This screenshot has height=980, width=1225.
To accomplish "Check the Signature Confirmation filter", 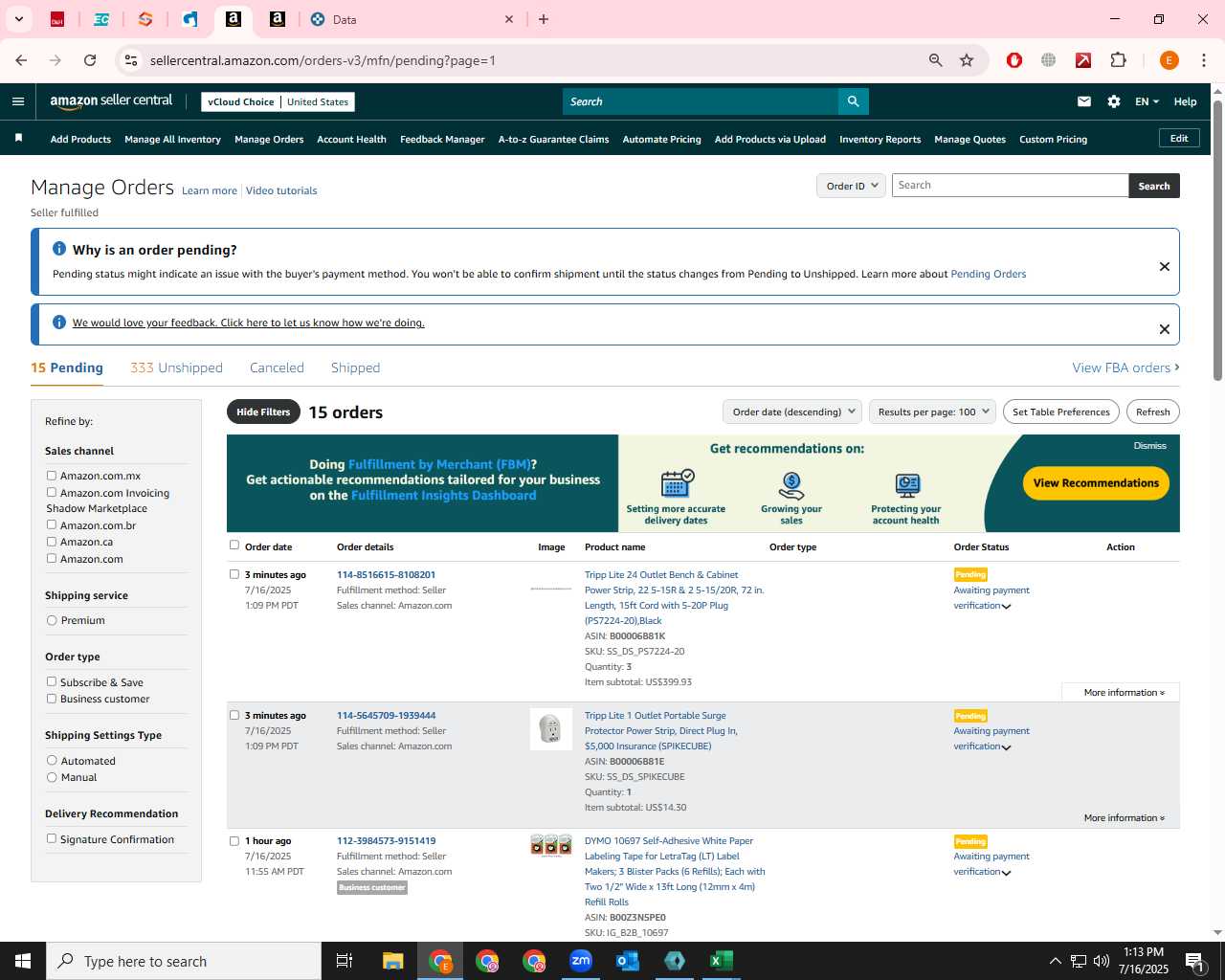I will (52, 838).
